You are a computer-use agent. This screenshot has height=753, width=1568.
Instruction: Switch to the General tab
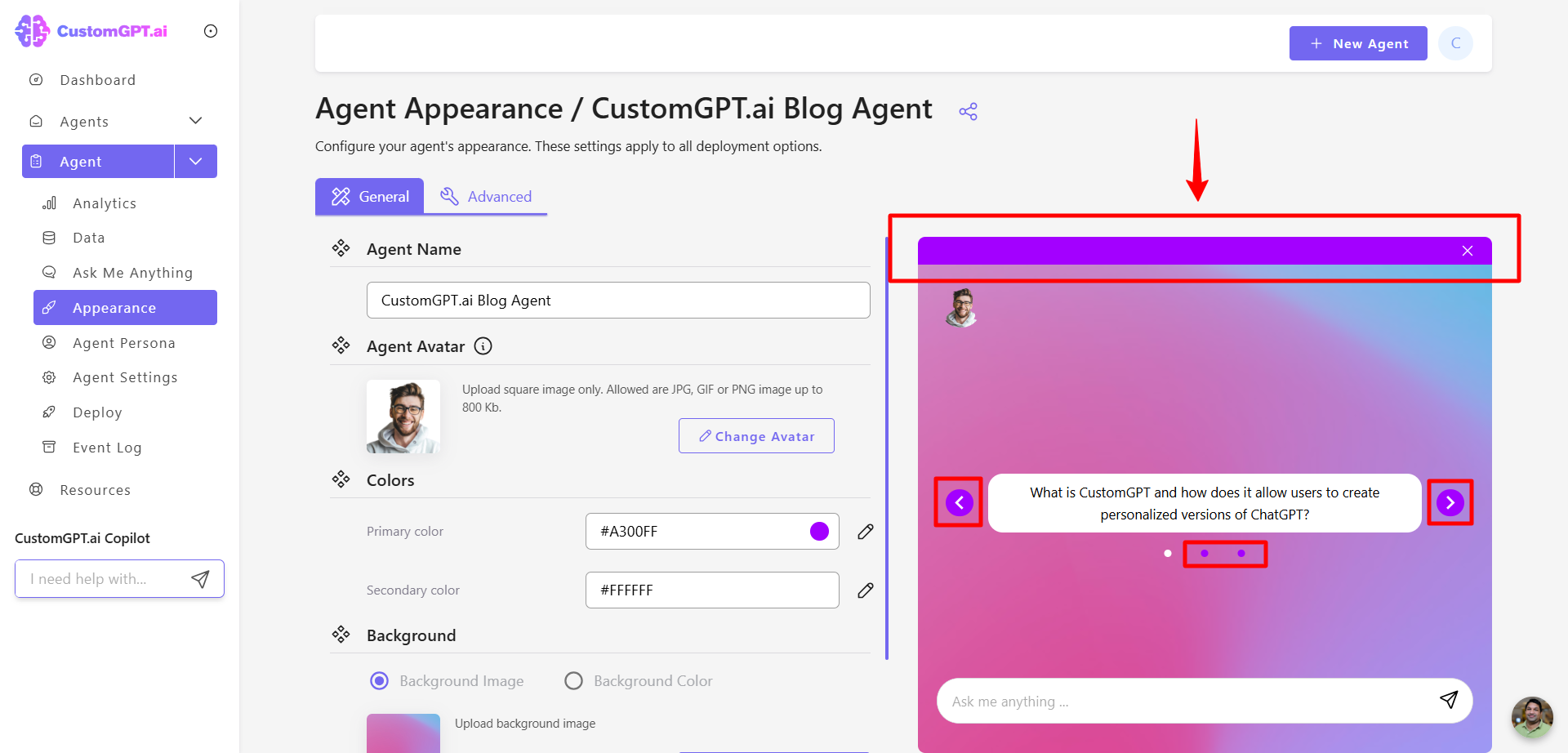coord(369,197)
